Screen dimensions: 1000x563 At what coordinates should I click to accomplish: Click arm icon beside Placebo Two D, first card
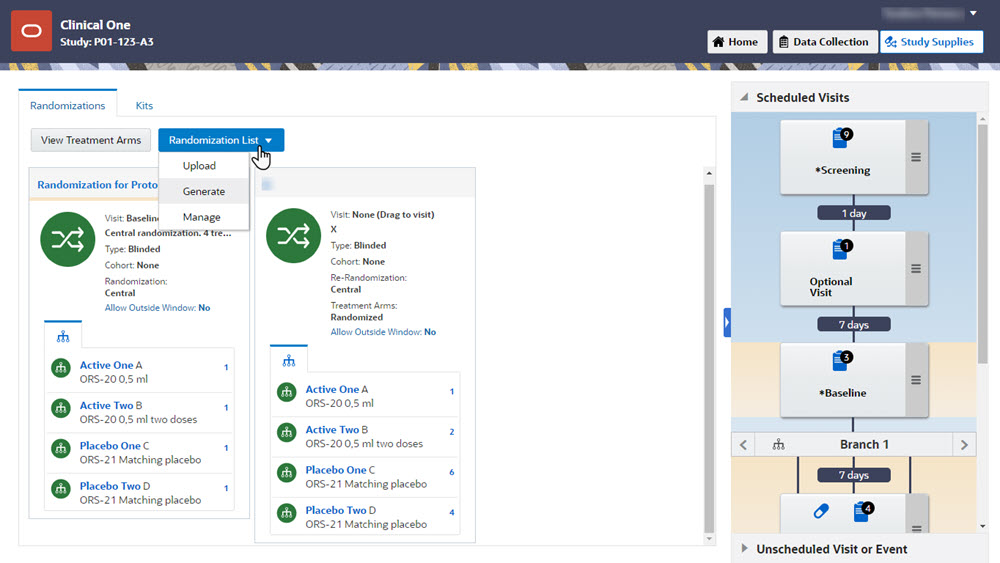click(x=61, y=489)
